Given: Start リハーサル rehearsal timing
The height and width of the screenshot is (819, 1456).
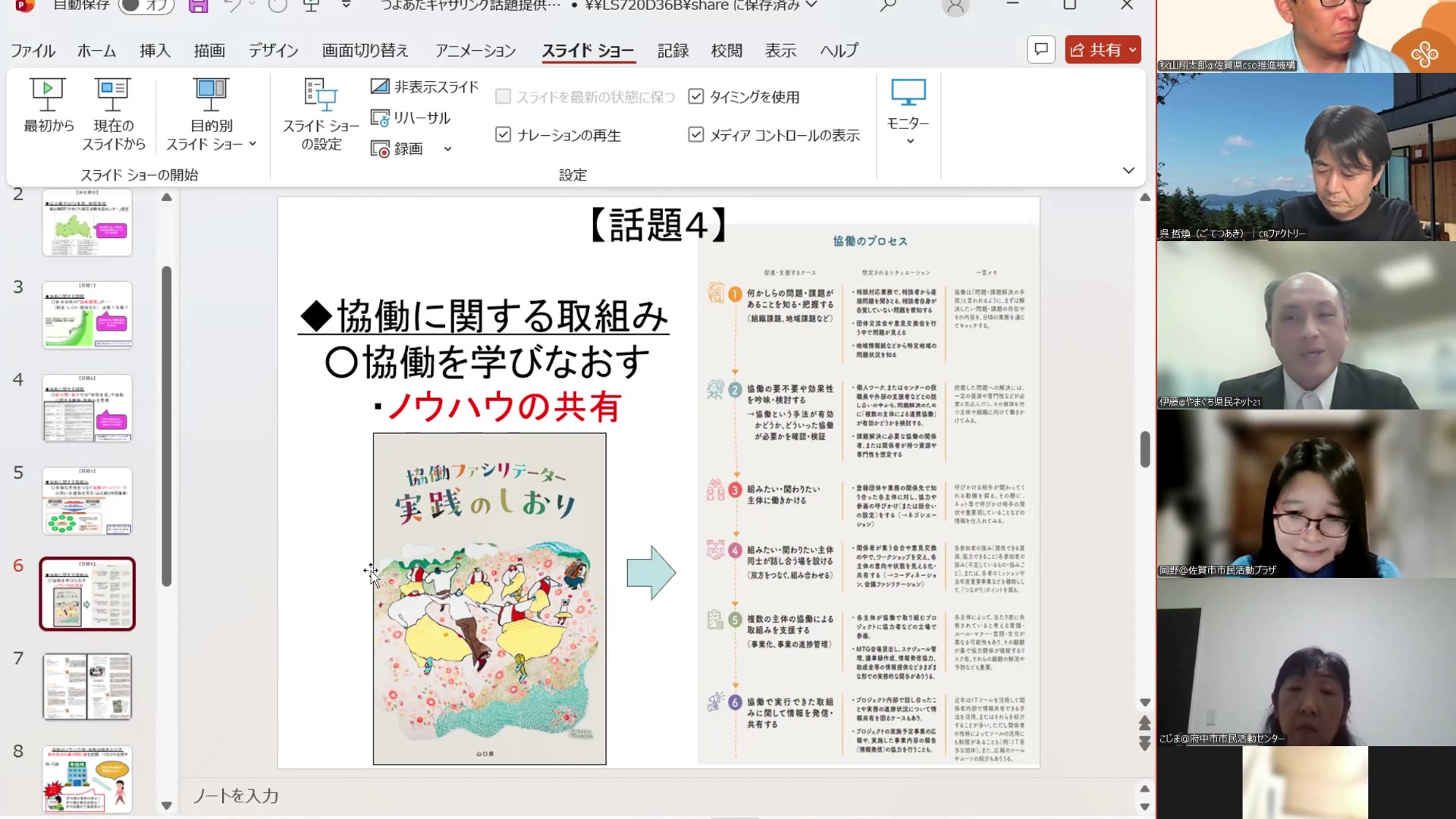Looking at the screenshot, I should click(x=410, y=118).
